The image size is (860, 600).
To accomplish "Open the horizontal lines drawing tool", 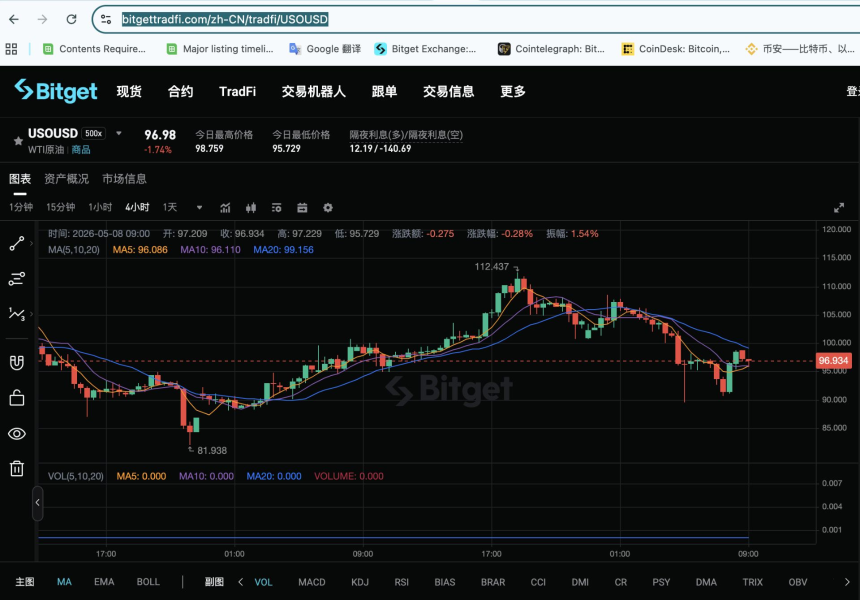I will coord(16,279).
